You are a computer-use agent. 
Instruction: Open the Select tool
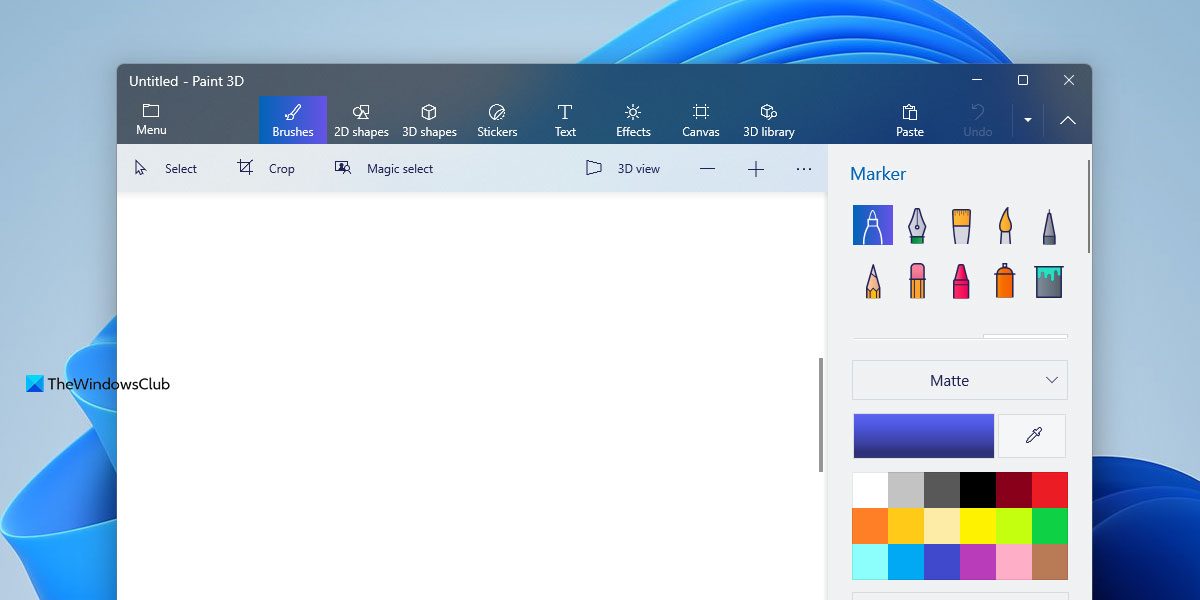click(x=168, y=168)
